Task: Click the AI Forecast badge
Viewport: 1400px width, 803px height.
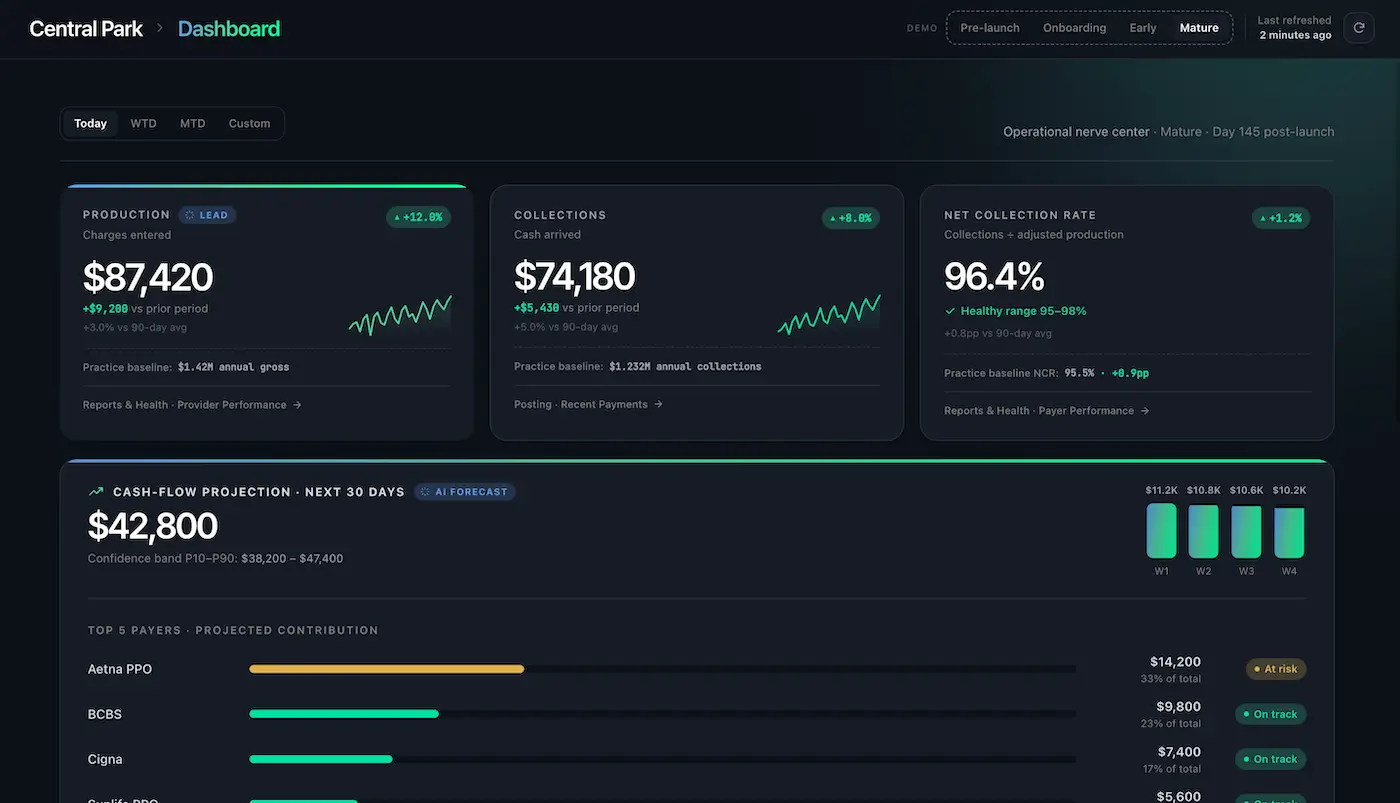Action: click(465, 492)
